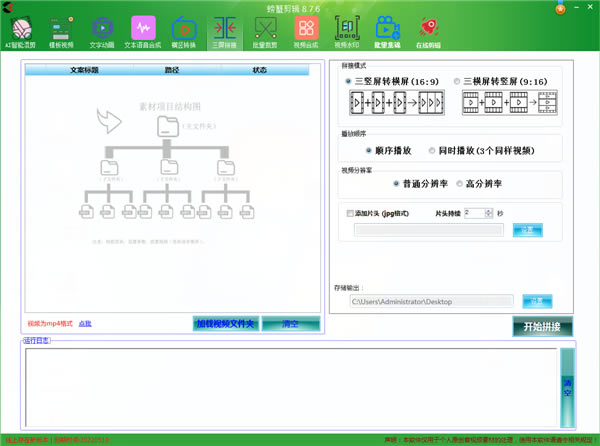
Task: Open the 批量裁剪 tool
Action: coord(265,32)
